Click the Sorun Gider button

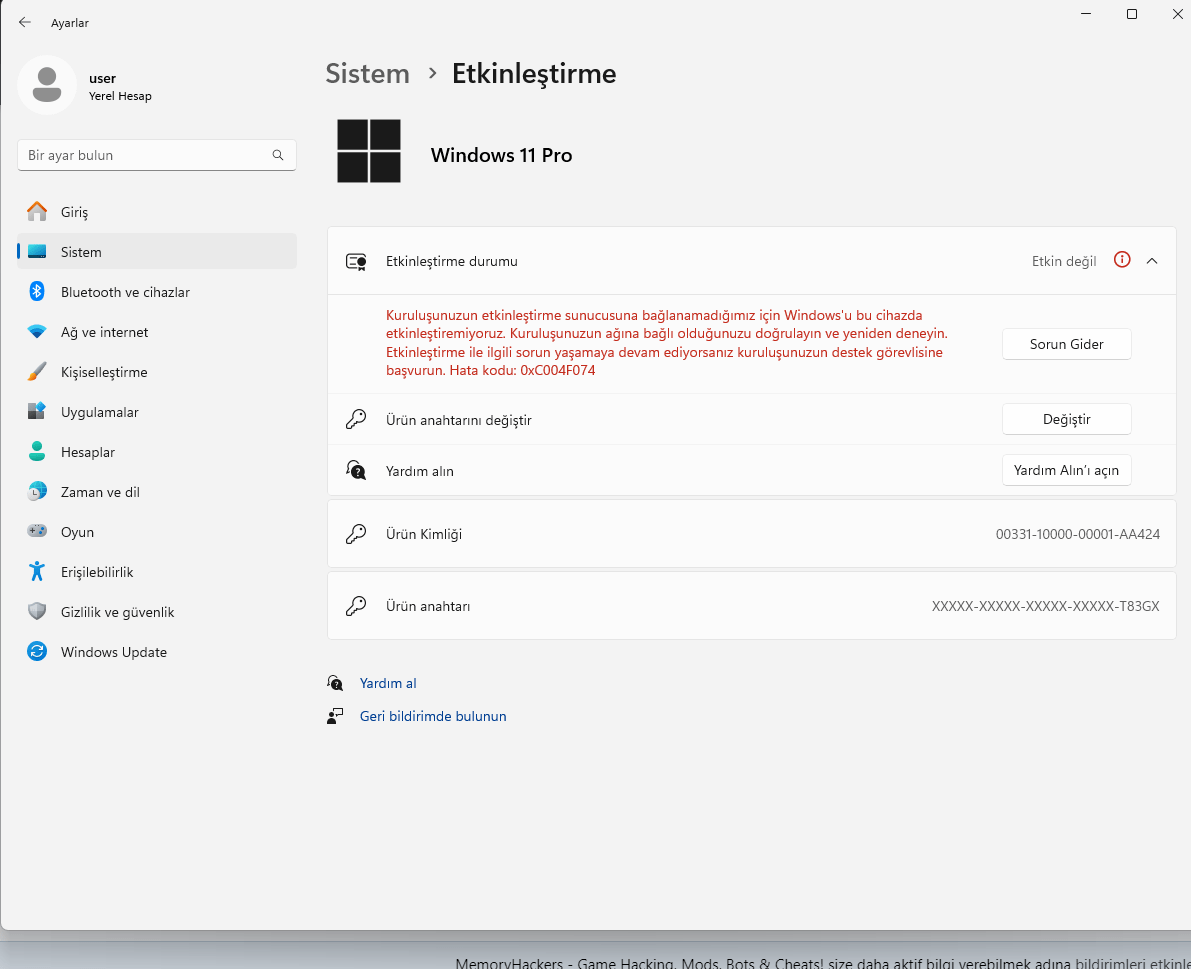[x=1066, y=344]
